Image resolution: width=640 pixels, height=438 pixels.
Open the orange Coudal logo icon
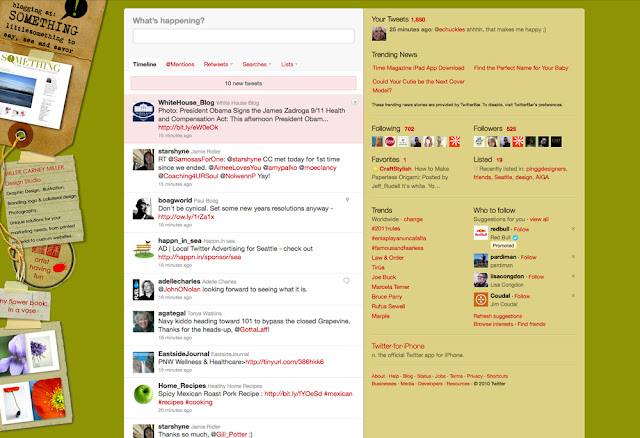[x=481, y=300]
